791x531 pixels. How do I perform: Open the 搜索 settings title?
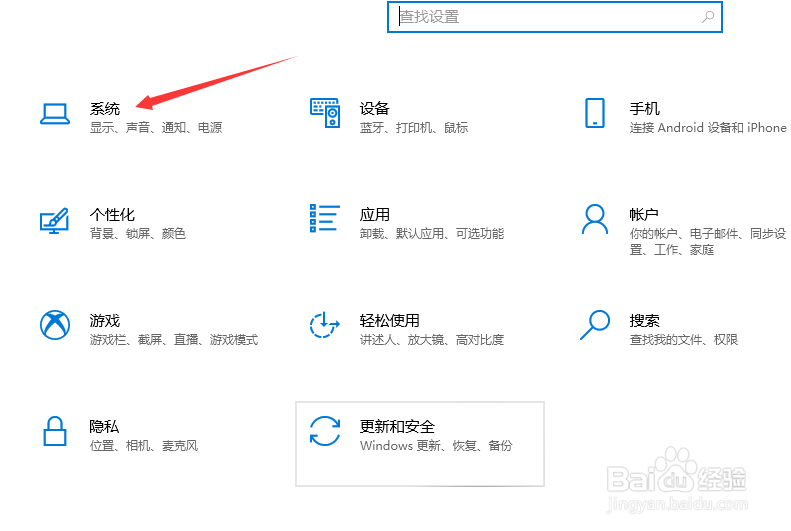pyautogui.click(x=644, y=321)
